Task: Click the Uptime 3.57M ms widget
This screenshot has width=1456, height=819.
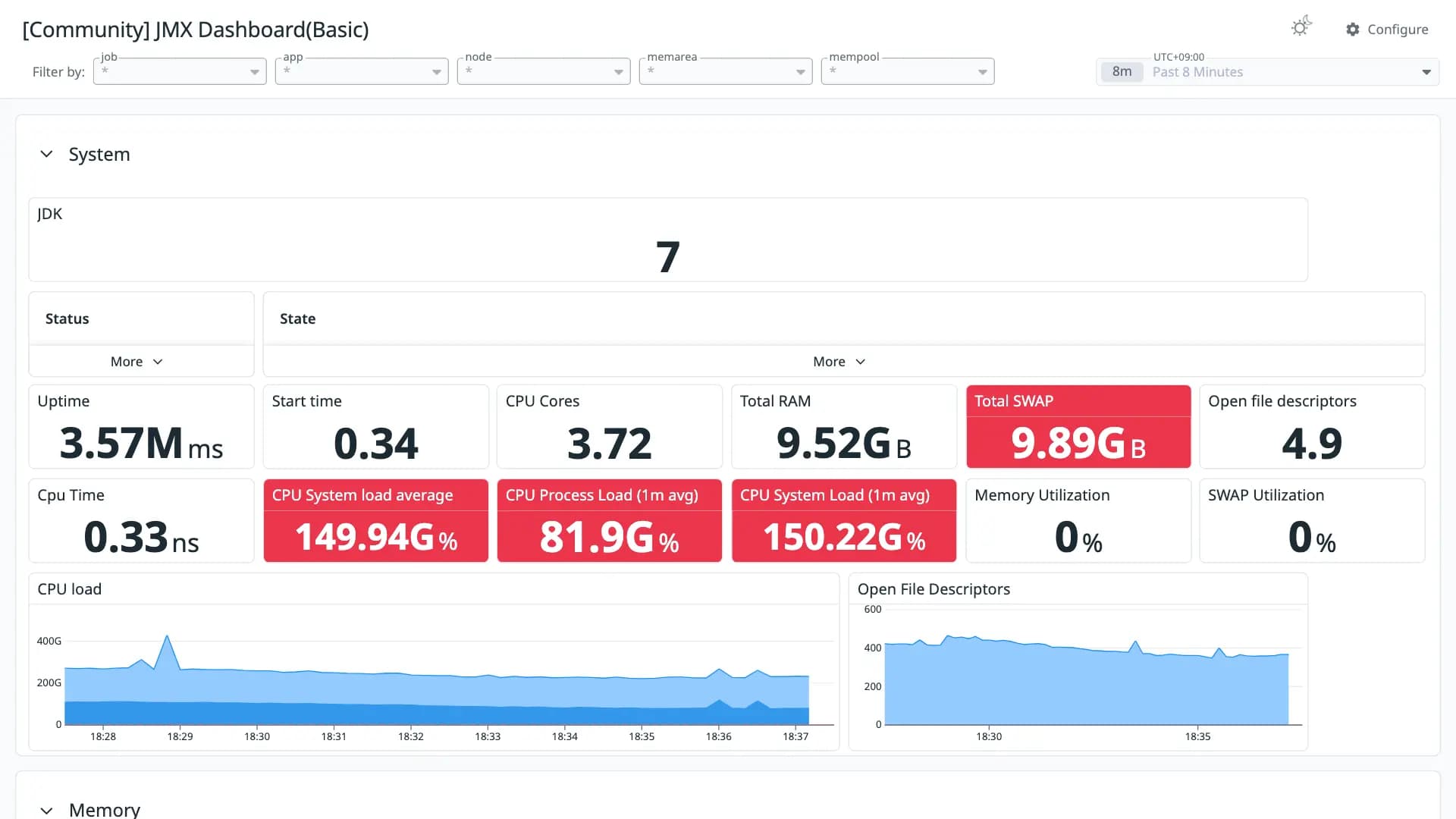Action: (x=141, y=427)
